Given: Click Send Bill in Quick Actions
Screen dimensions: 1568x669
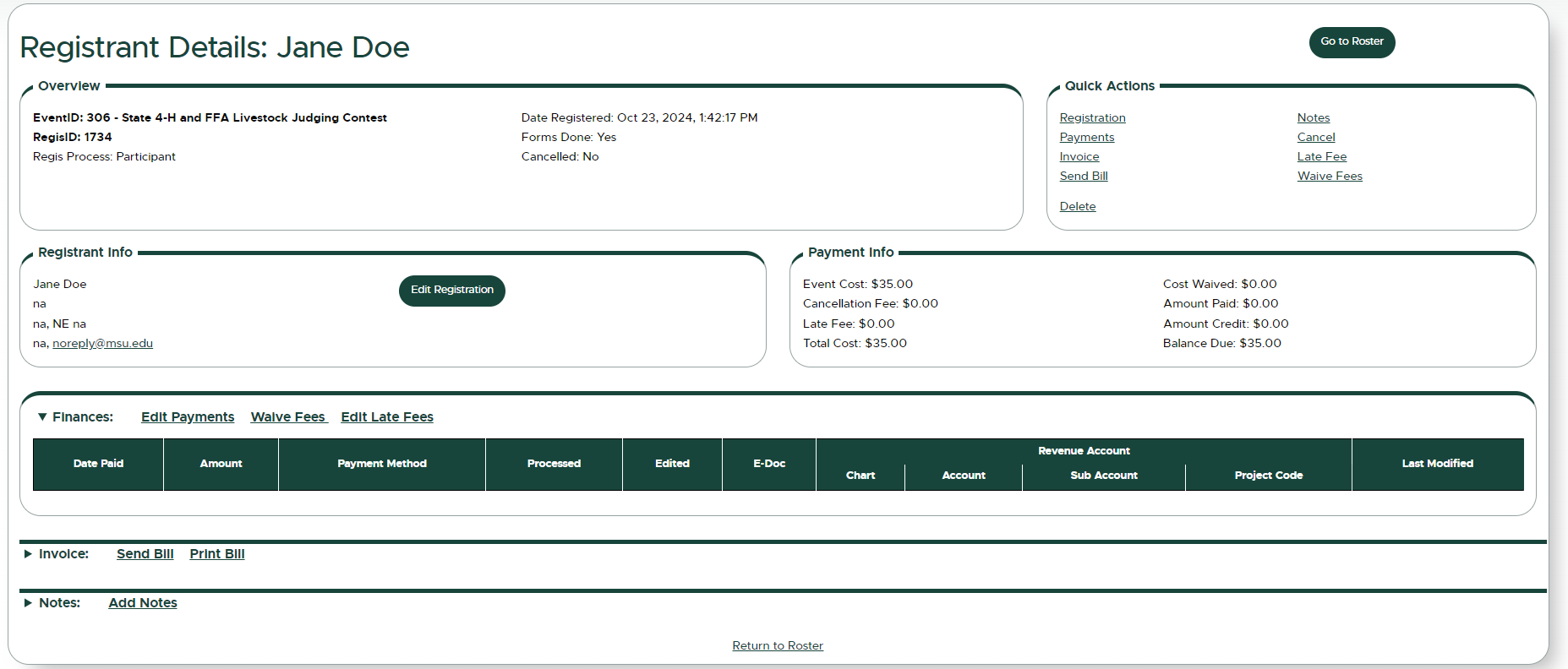Looking at the screenshot, I should [x=1083, y=177].
